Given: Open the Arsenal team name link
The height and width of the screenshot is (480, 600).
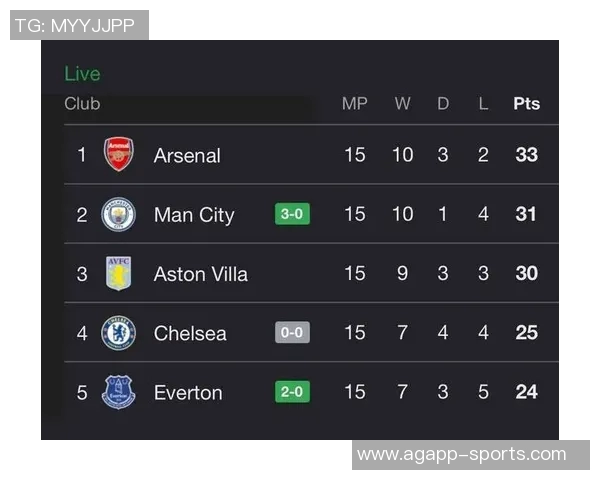Looking at the screenshot, I should click(187, 155).
